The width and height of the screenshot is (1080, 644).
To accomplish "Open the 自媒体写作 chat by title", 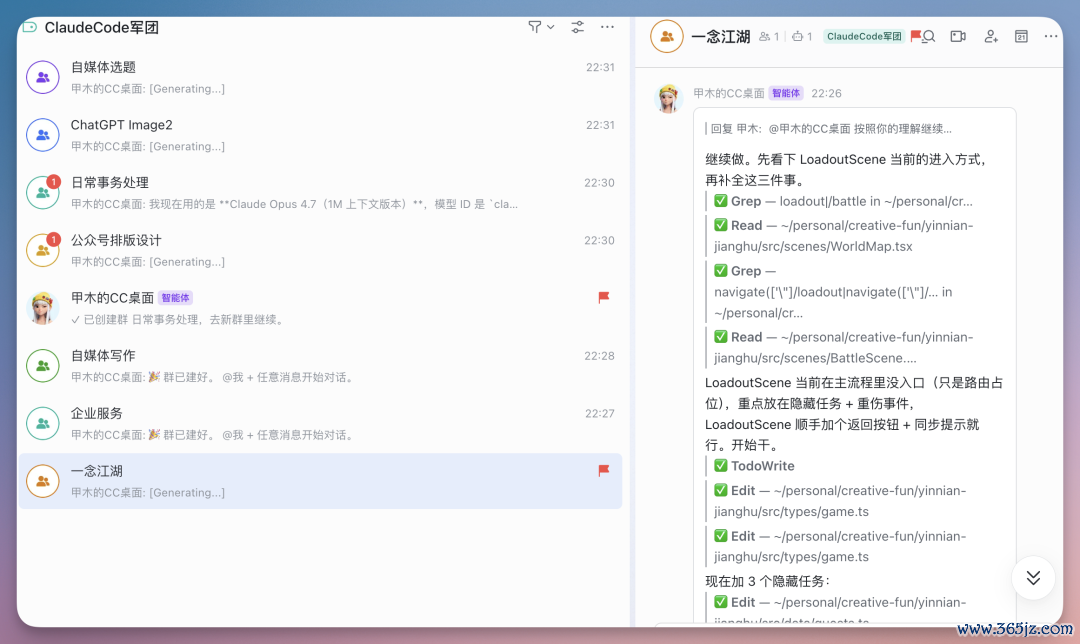I will click(103, 356).
